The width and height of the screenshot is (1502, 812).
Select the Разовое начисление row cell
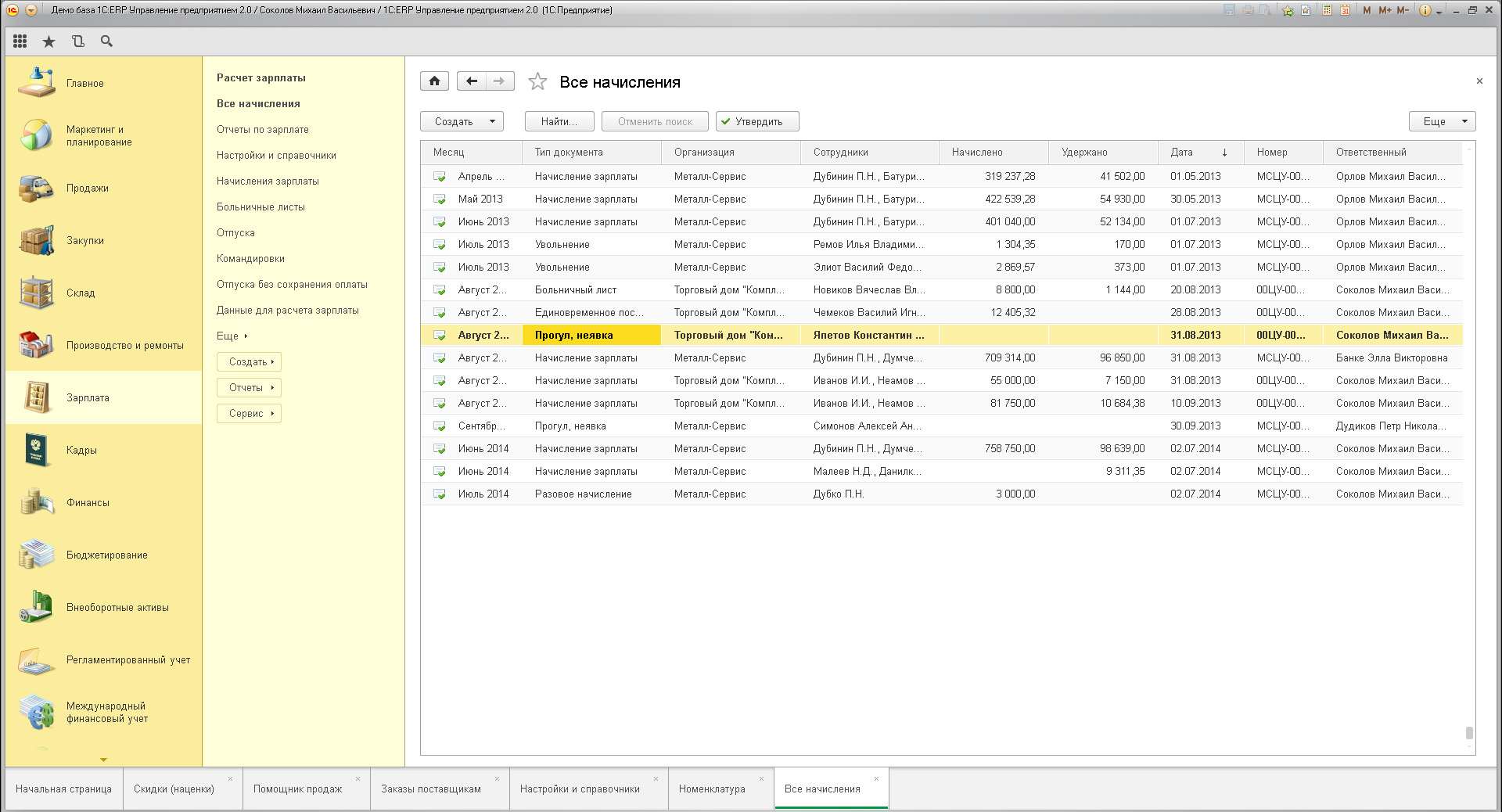[591, 494]
